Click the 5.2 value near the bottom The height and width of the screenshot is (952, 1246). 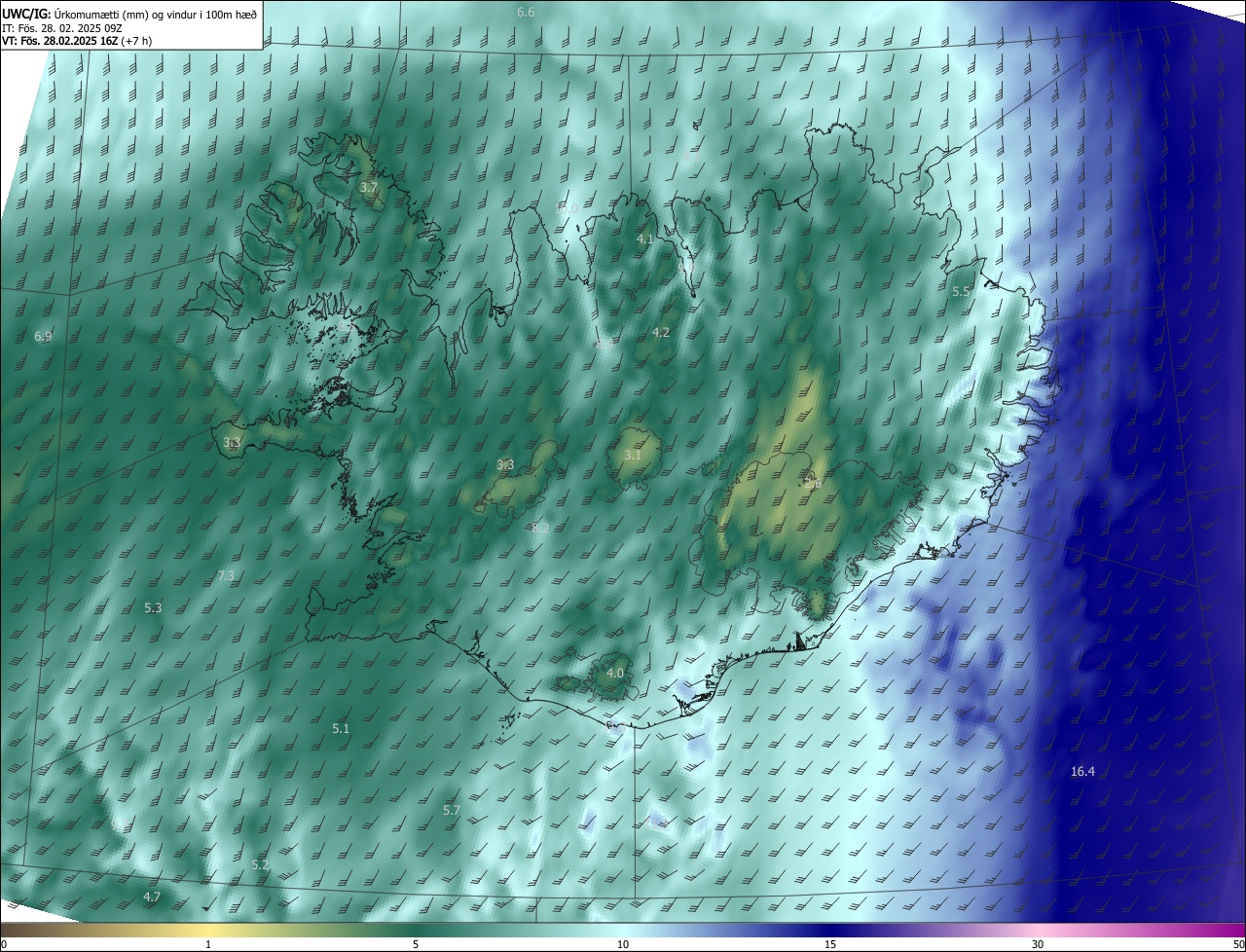click(x=260, y=865)
